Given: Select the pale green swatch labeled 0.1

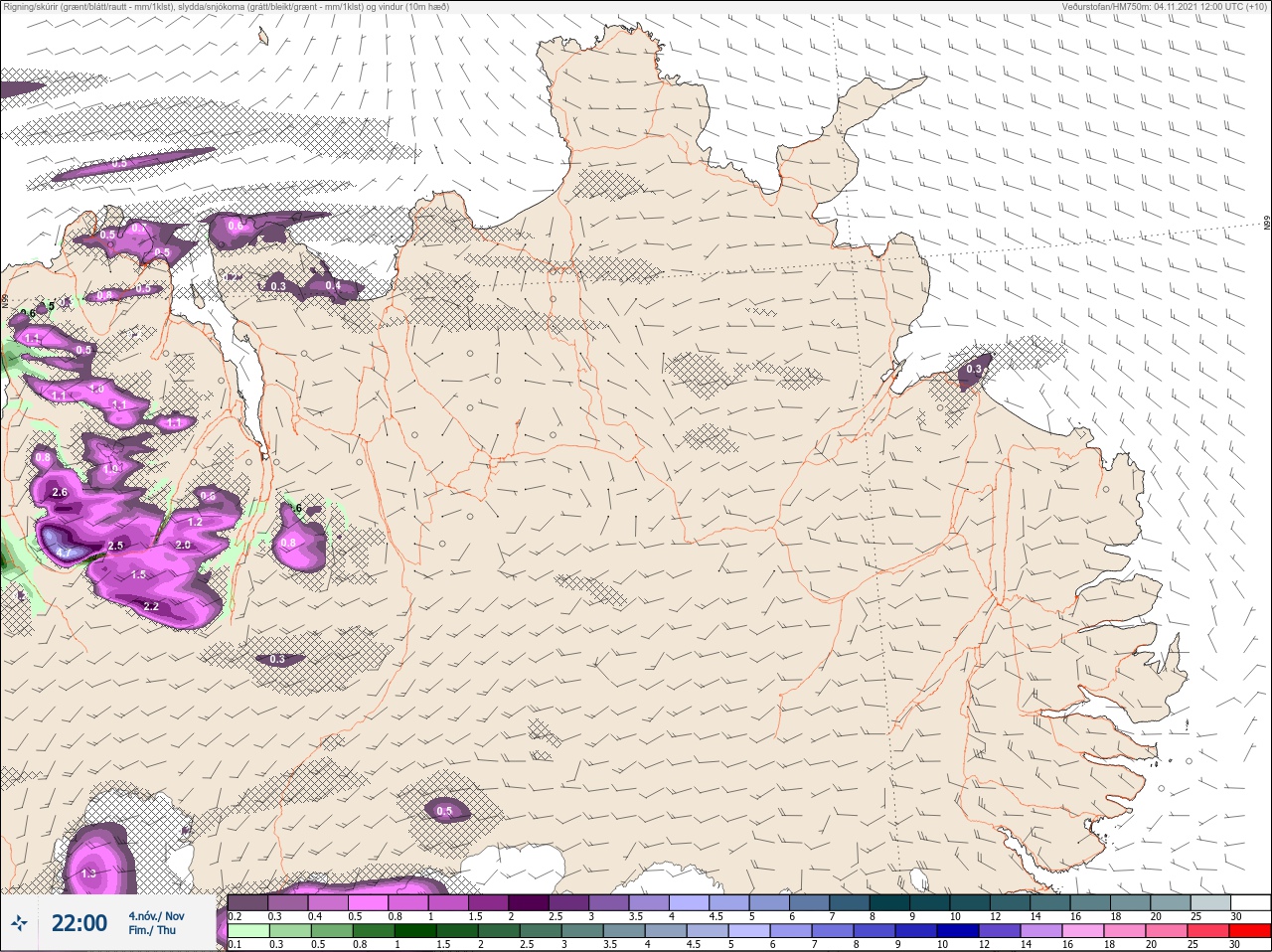Looking at the screenshot, I should point(248,931).
